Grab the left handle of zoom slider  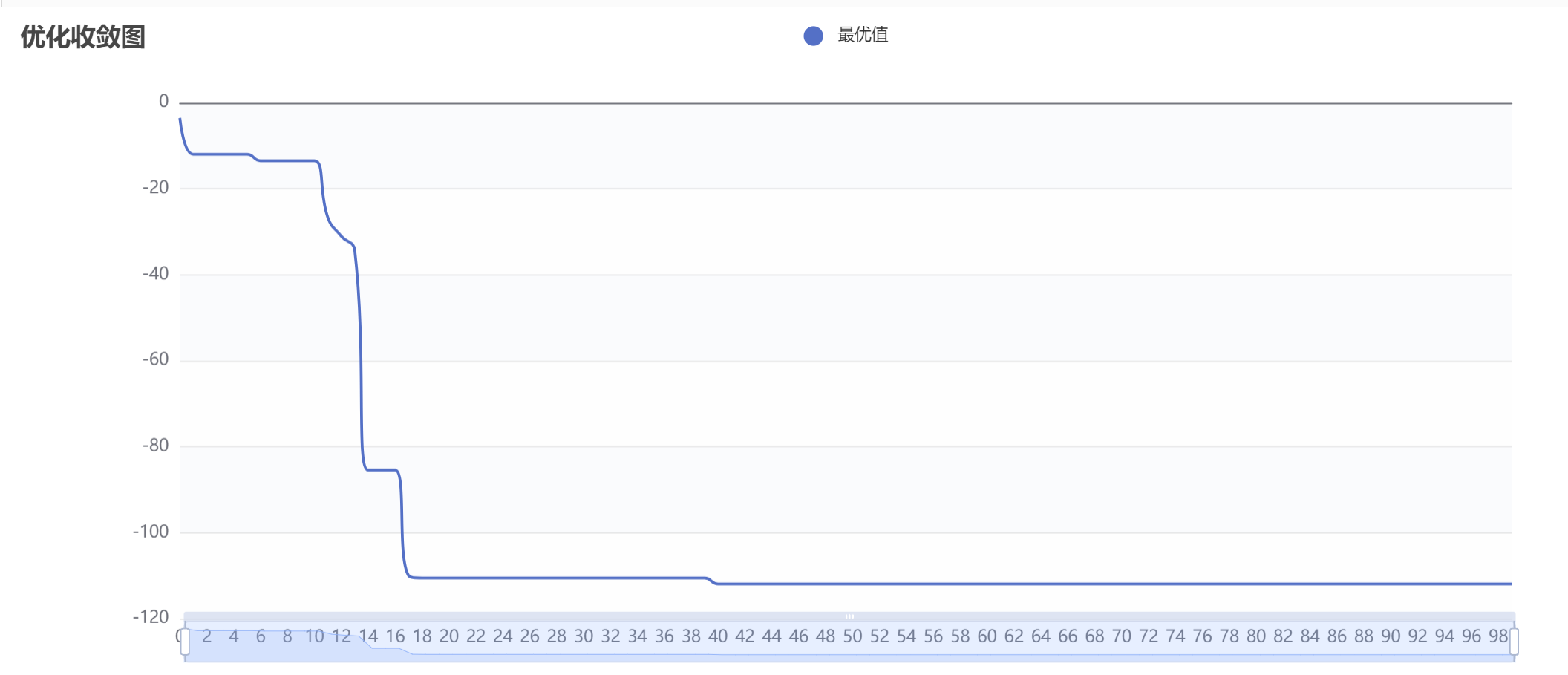point(185,641)
